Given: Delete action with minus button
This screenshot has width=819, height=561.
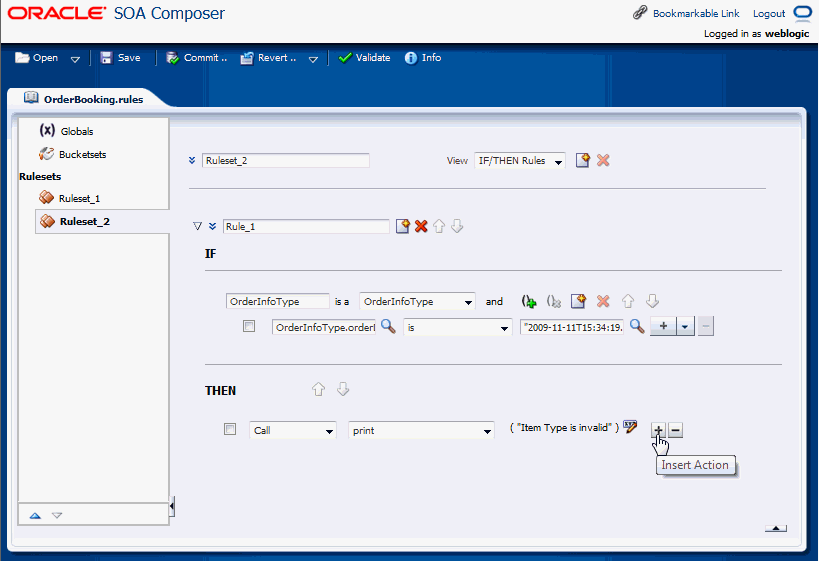Looking at the screenshot, I should [675, 430].
